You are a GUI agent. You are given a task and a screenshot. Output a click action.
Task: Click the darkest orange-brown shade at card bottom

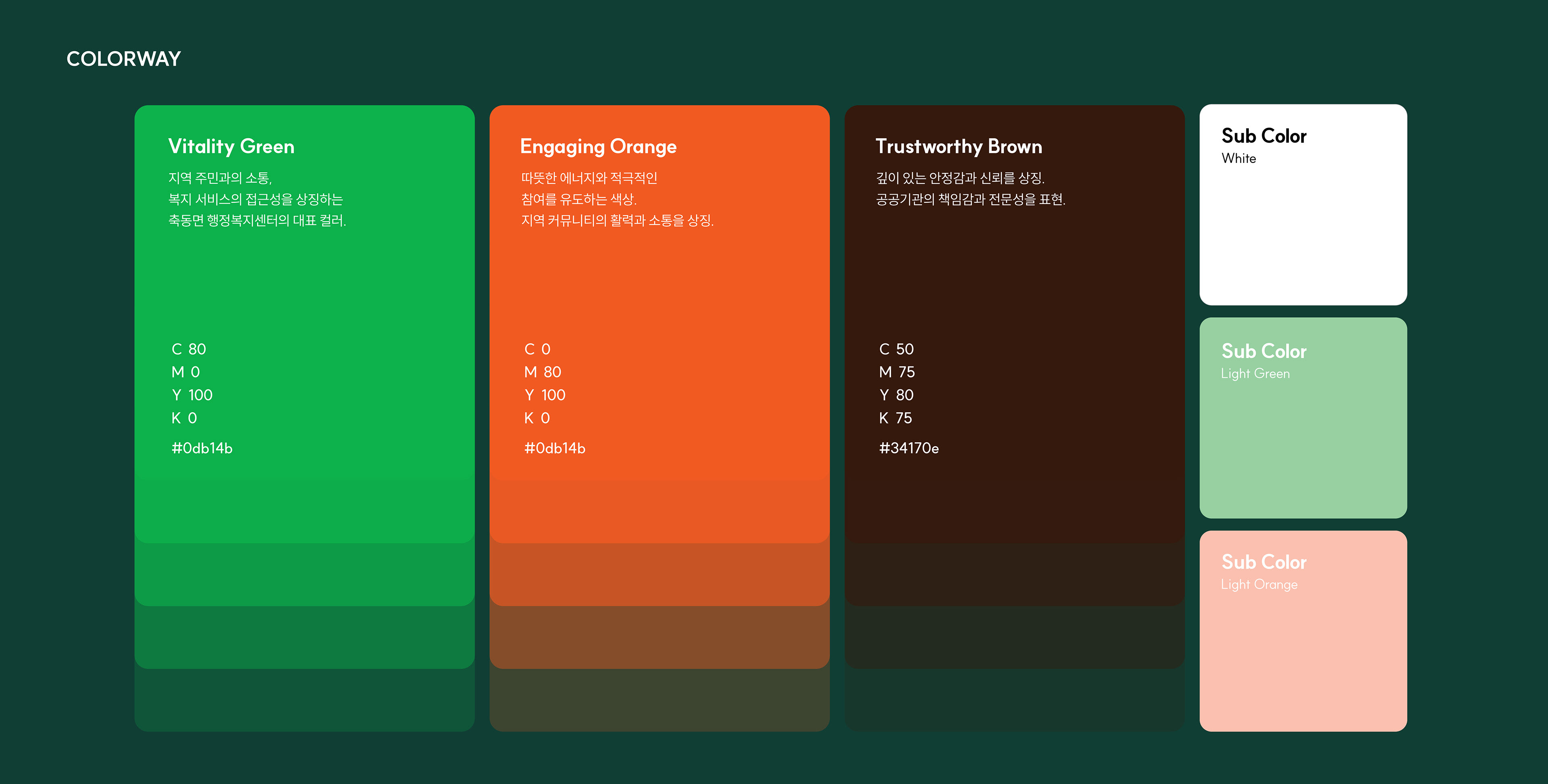[659, 701]
